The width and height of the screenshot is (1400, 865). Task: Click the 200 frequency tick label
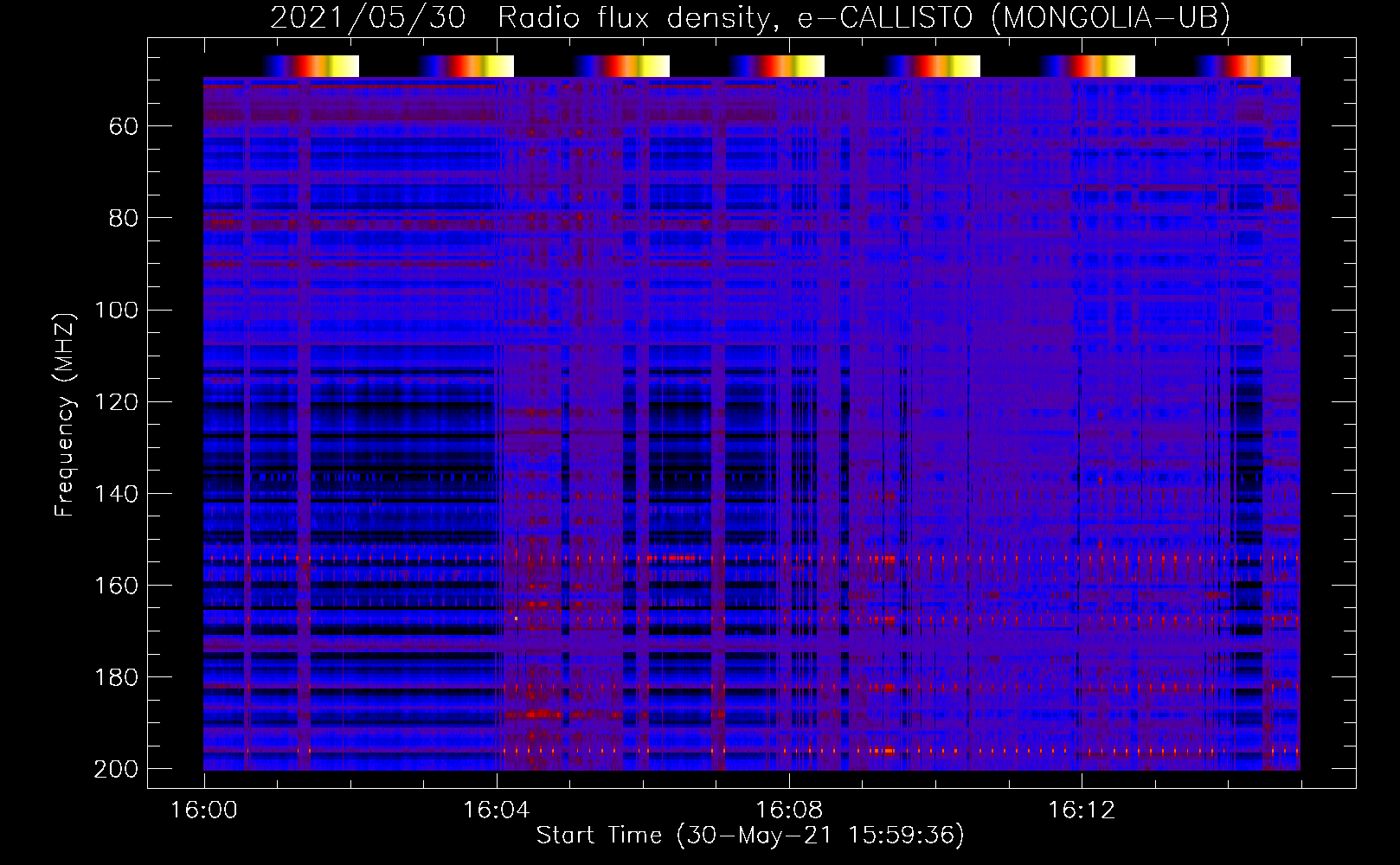point(117,769)
